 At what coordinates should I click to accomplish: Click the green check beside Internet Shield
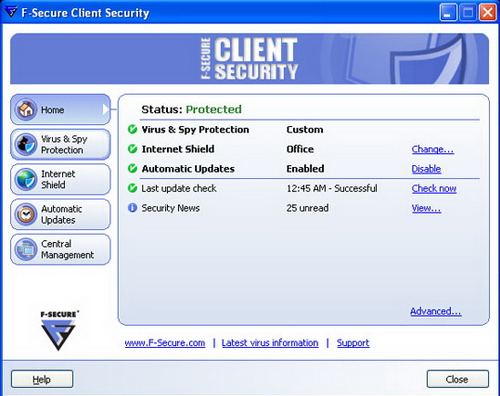click(132, 149)
